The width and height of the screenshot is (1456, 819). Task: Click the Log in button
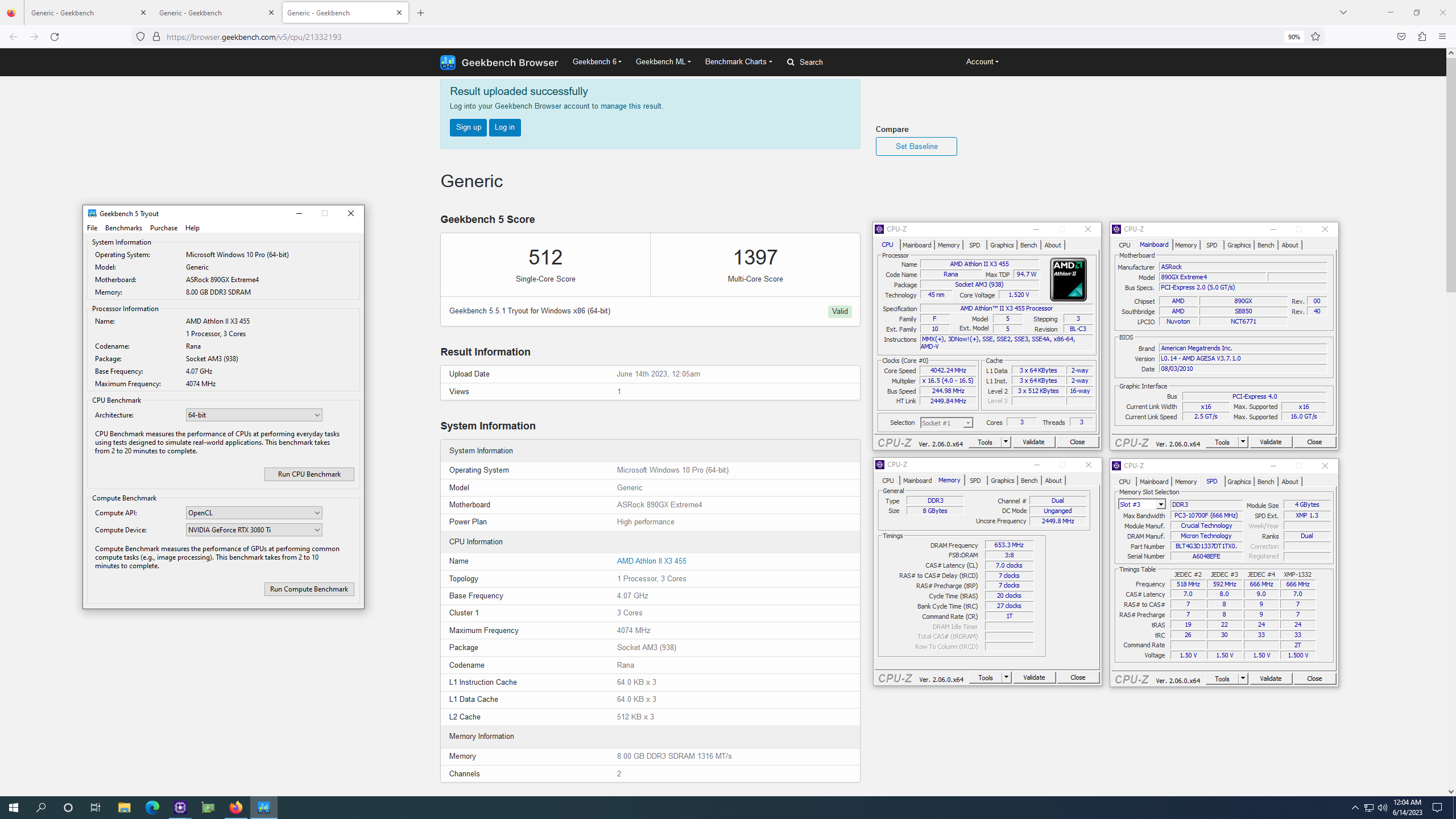pyautogui.click(x=504, y=127)
